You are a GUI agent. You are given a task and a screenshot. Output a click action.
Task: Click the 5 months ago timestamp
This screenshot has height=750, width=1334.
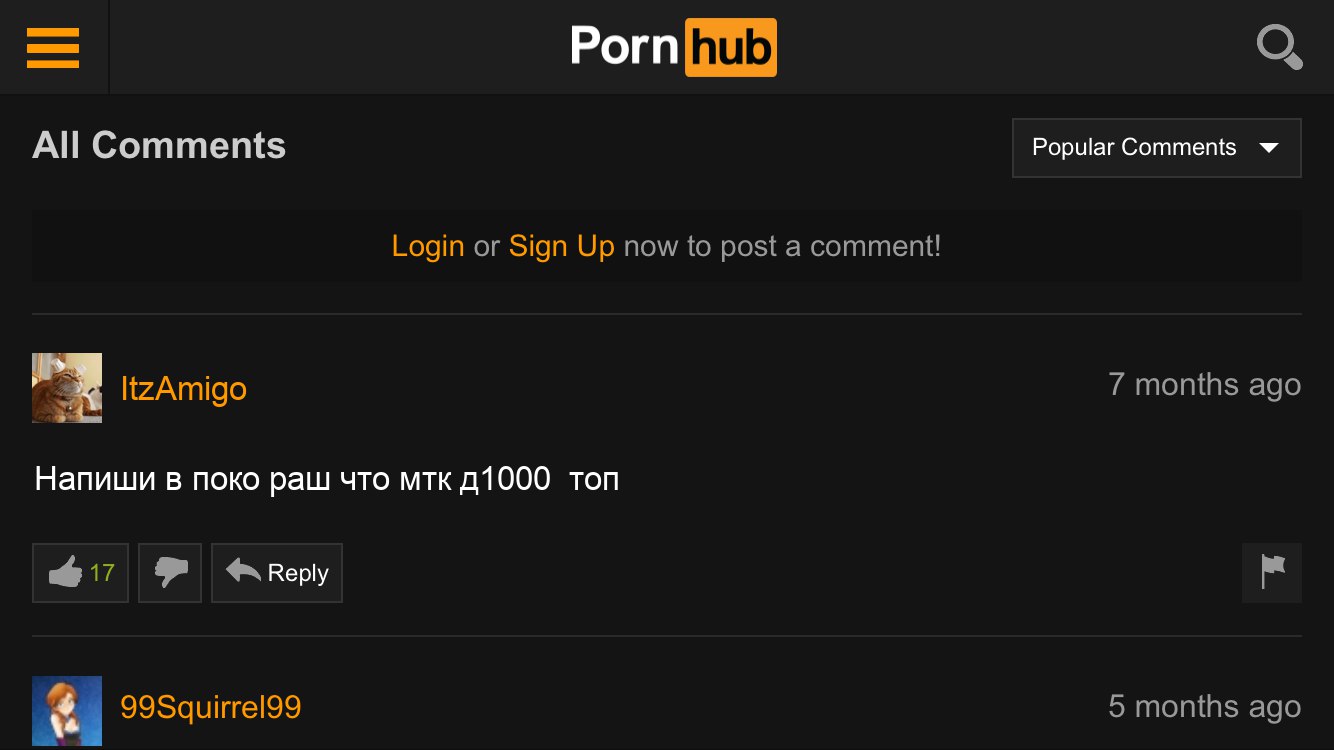(1205, 707)
